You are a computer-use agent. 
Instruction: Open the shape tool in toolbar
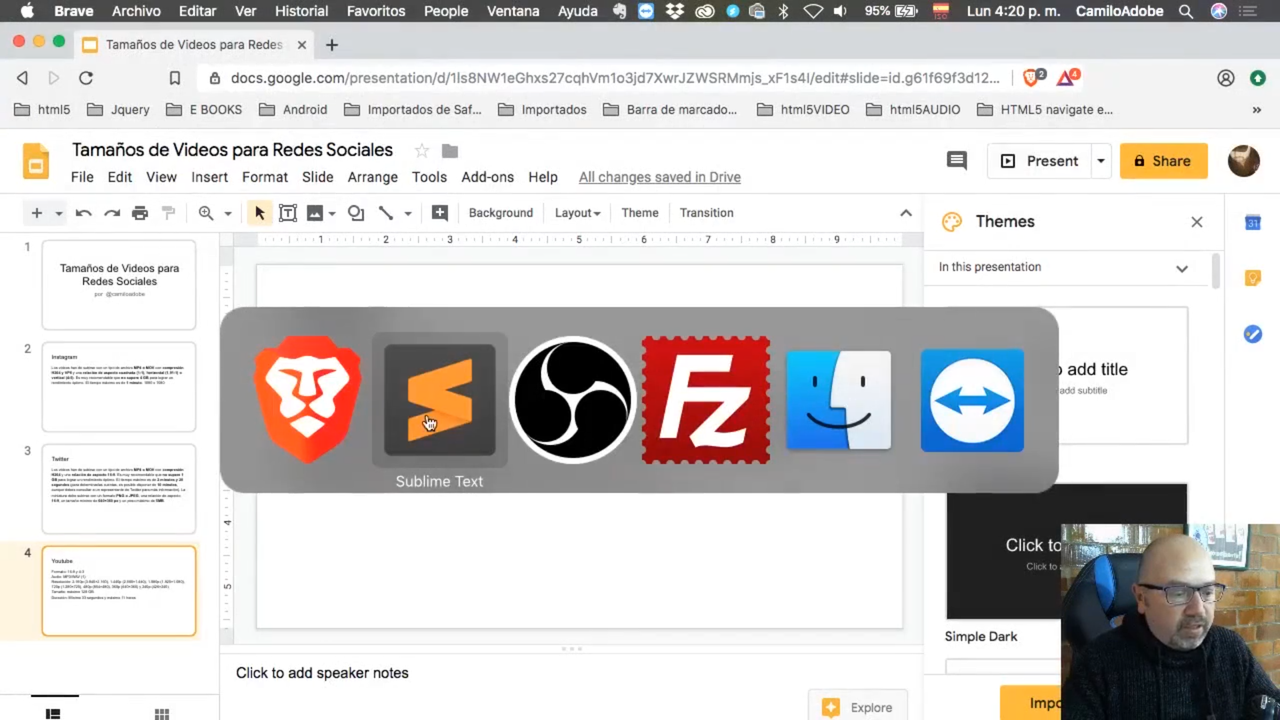tap(356, 213)
